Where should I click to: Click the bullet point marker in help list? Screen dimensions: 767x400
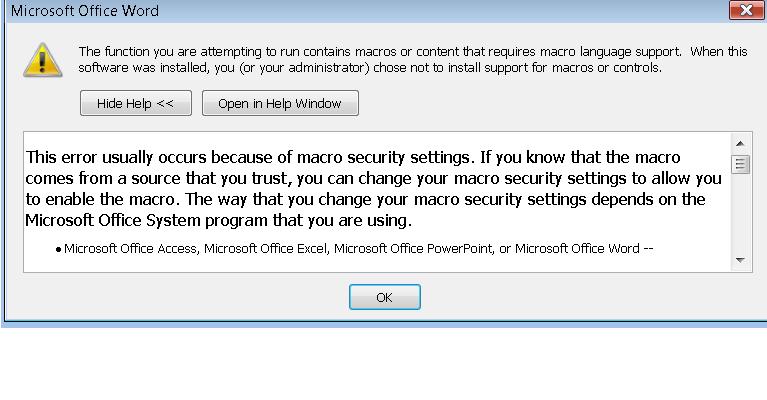[x=58, y=250]
